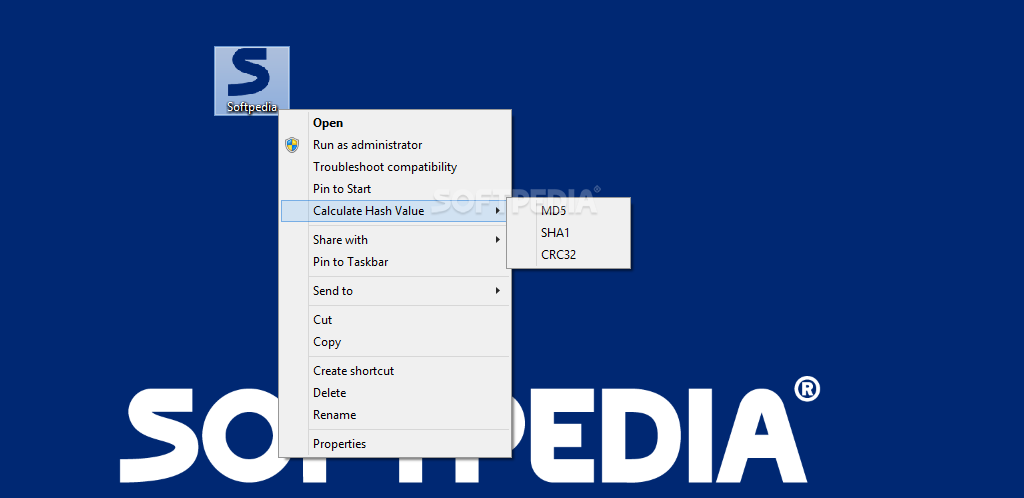Viewport: 1024px width, 498px height.
Task: Open the Calculate Hash Value submenu
Action: pos(395,211)
